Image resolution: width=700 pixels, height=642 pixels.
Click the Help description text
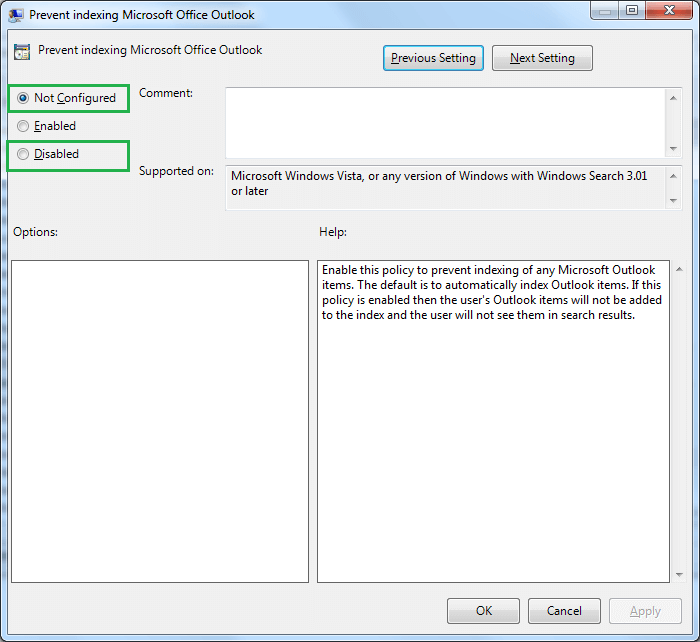tap(492, 292)
